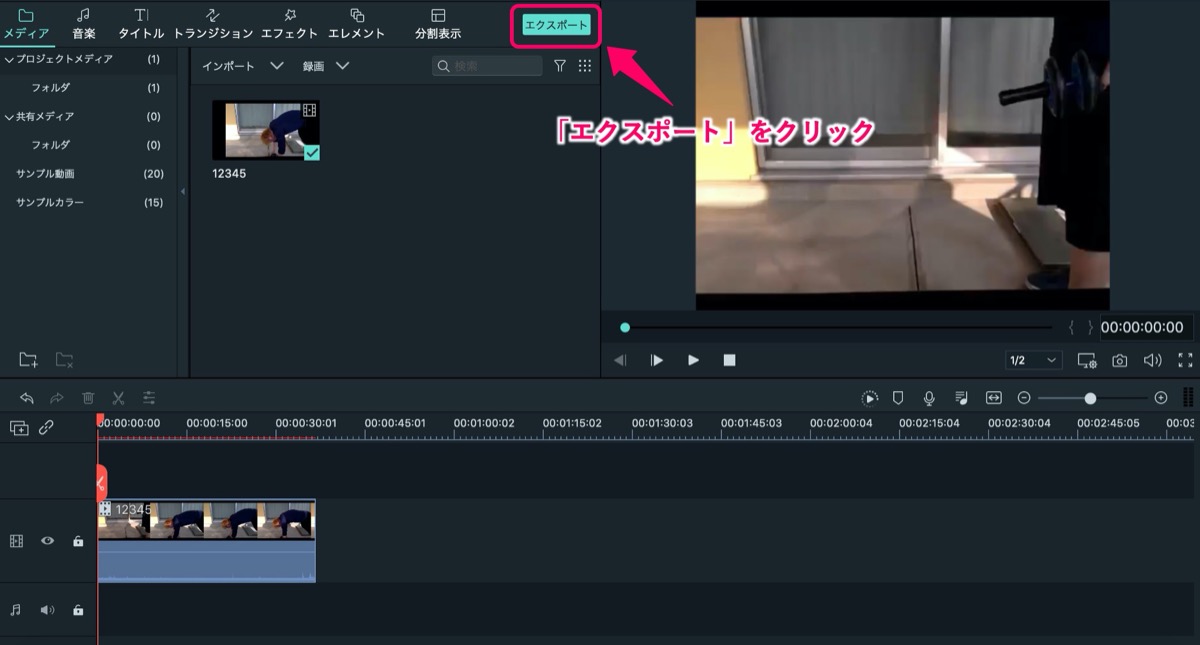
Task: Click the red playhead split button
Action: pyautogui.click(x=101, y=483)
